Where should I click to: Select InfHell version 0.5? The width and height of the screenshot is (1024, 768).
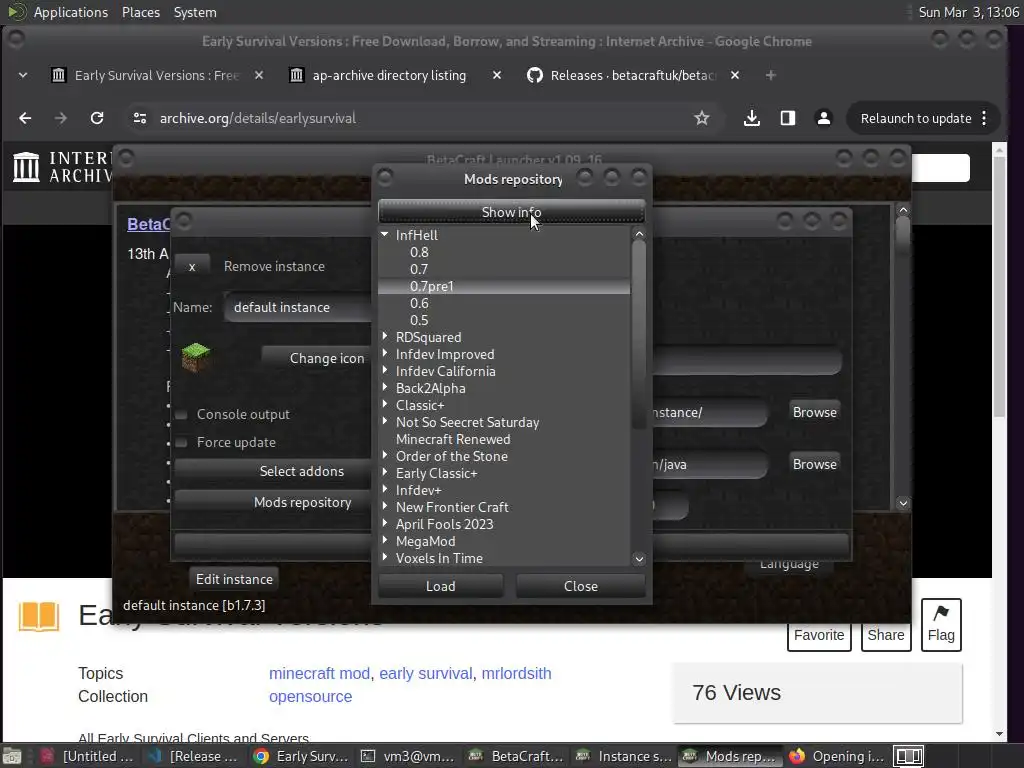[419, 320]
